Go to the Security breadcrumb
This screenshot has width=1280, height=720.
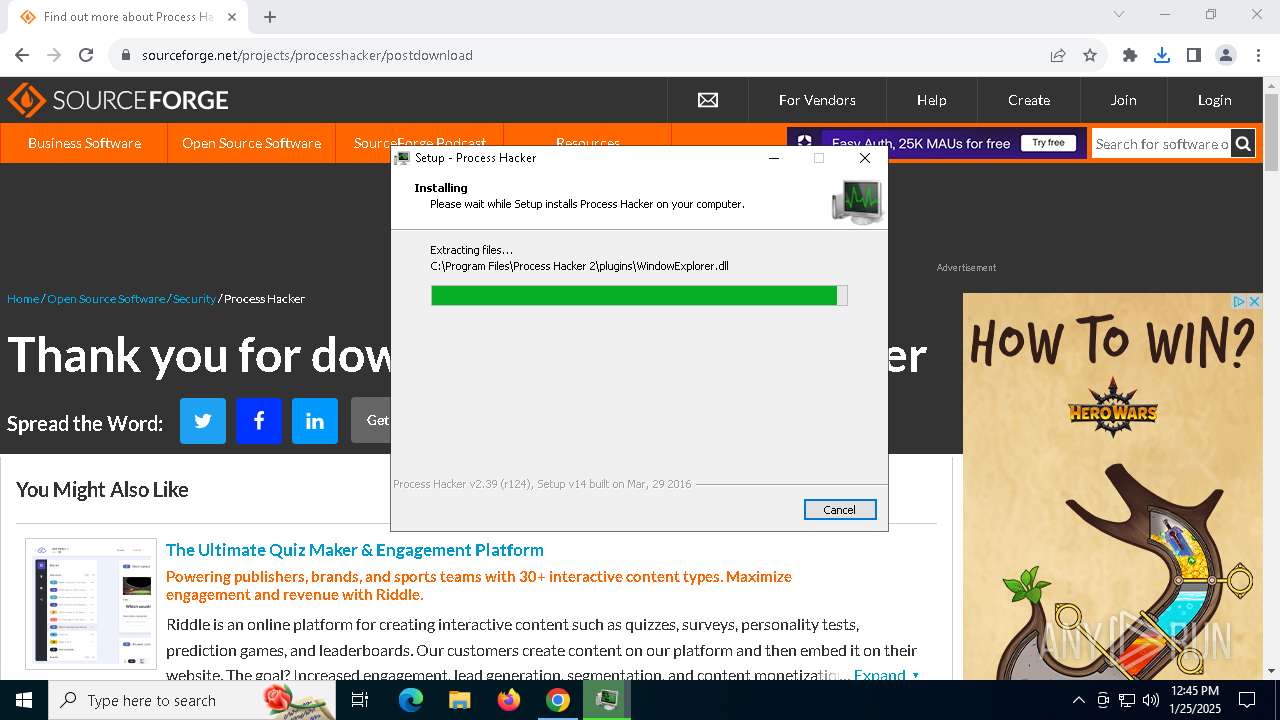pos(194,299)
